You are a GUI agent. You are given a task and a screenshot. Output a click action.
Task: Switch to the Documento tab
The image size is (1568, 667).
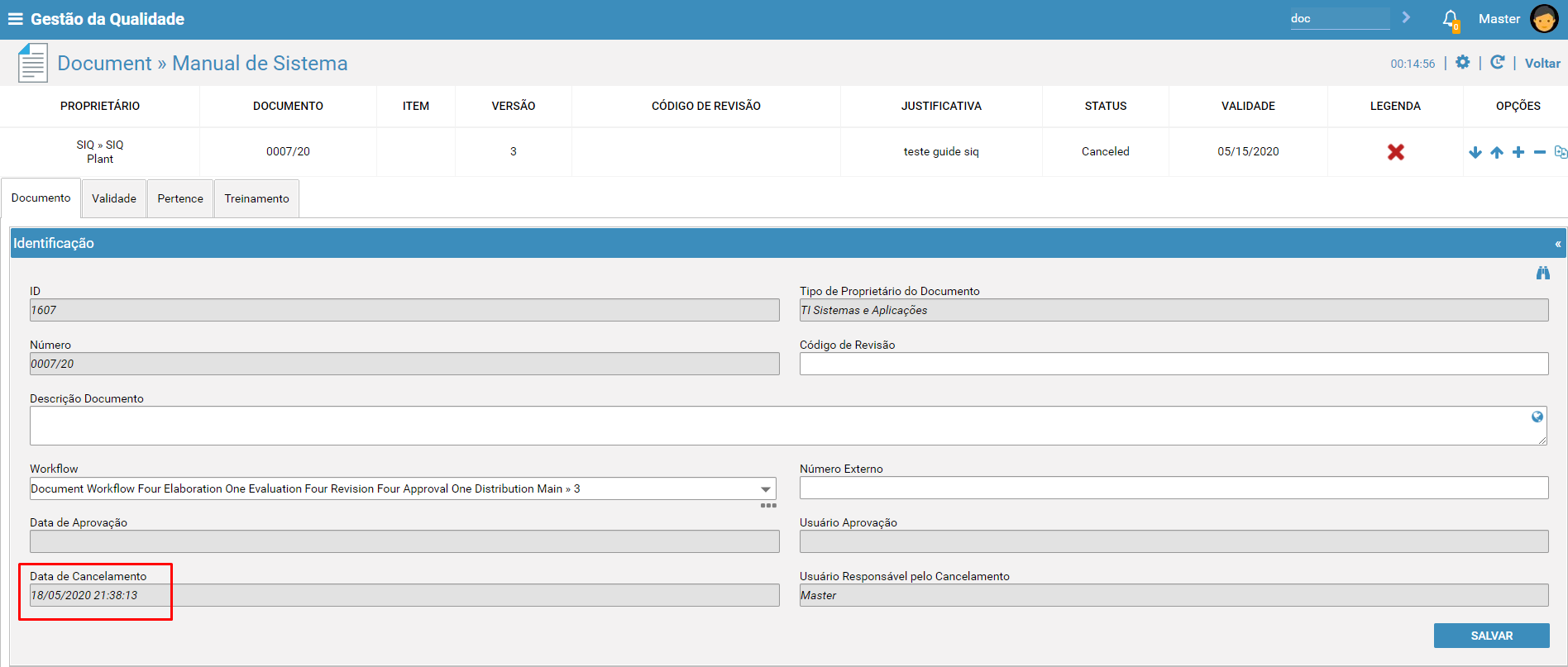click(x=41, y=198)
